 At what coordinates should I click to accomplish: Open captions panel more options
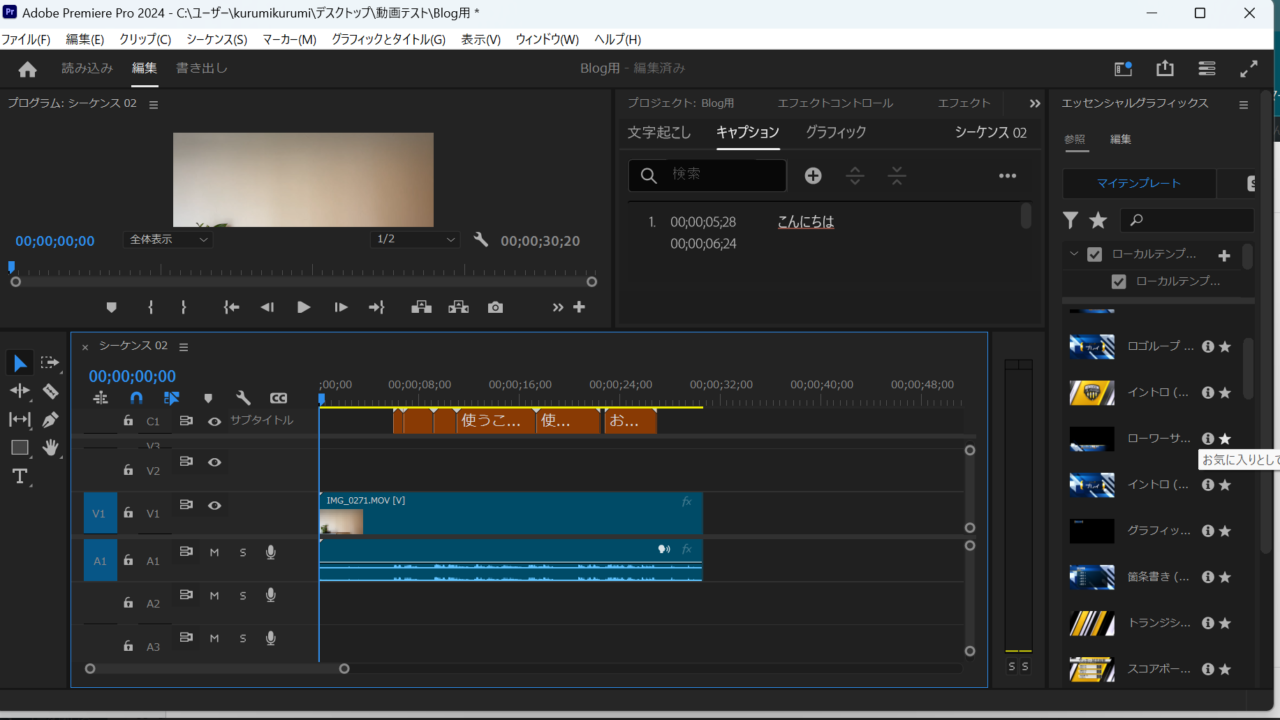coord(1007,176)
